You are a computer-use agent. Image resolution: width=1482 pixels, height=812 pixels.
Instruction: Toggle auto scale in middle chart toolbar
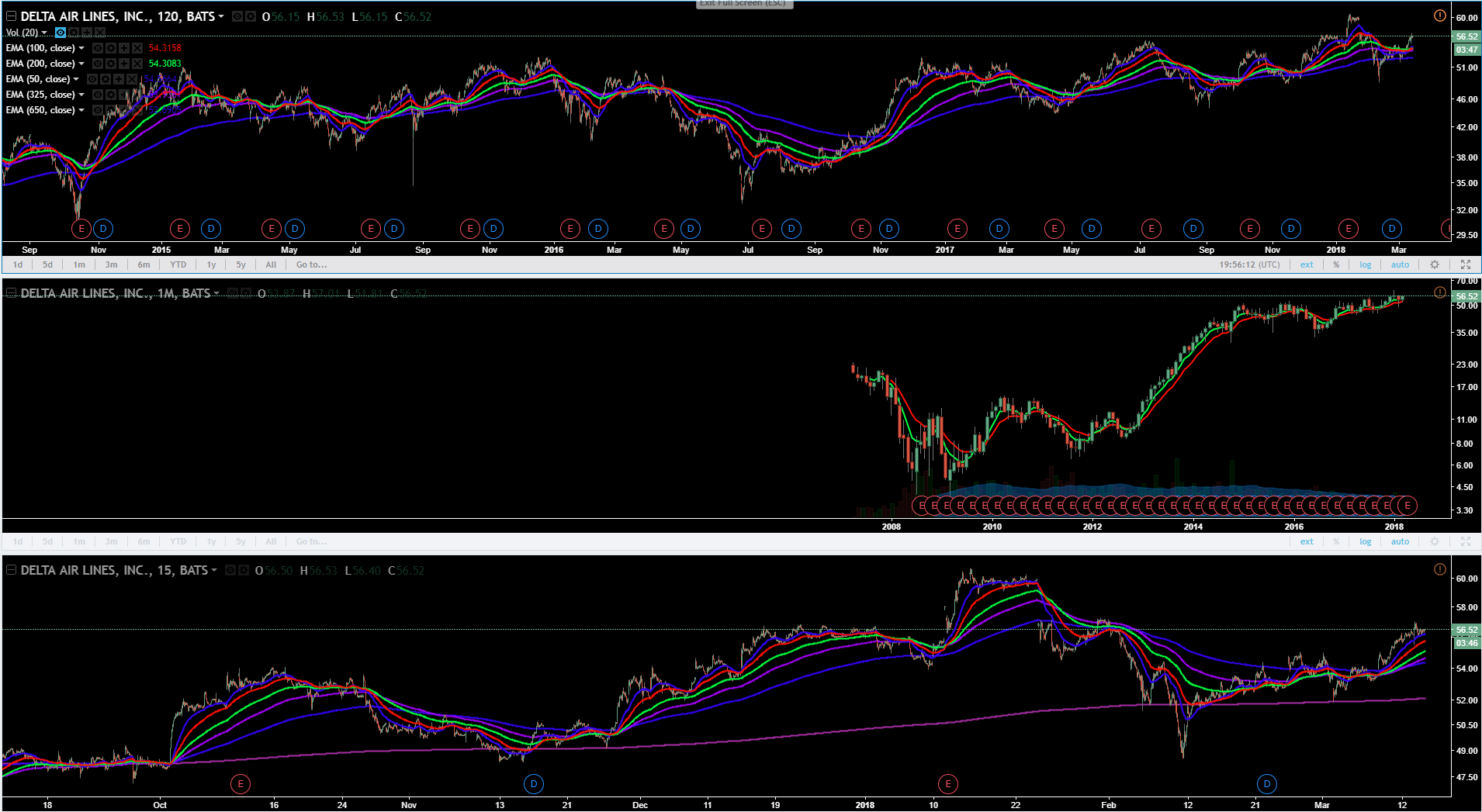[1400, 541]
